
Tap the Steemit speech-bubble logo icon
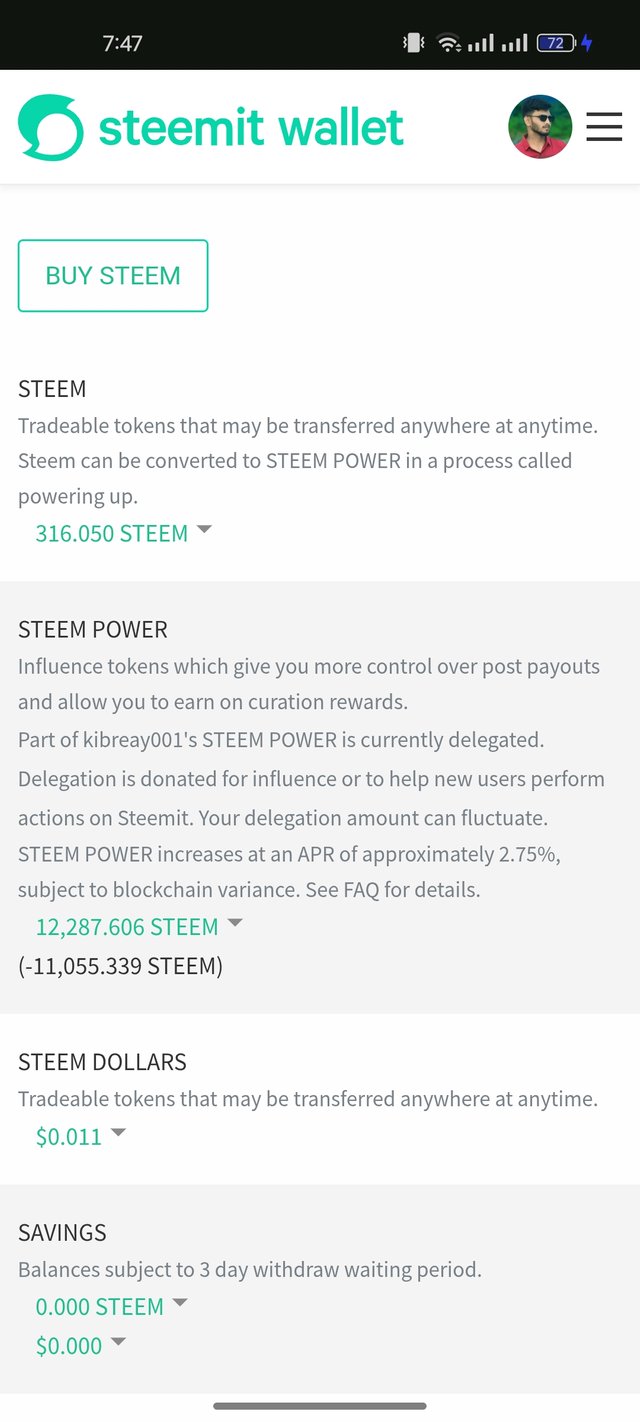pos(50,127)
